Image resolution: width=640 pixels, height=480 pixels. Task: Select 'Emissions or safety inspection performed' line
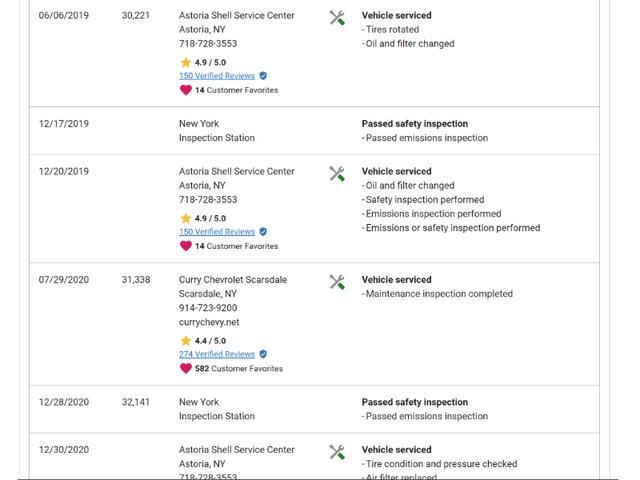pos(451,228)
